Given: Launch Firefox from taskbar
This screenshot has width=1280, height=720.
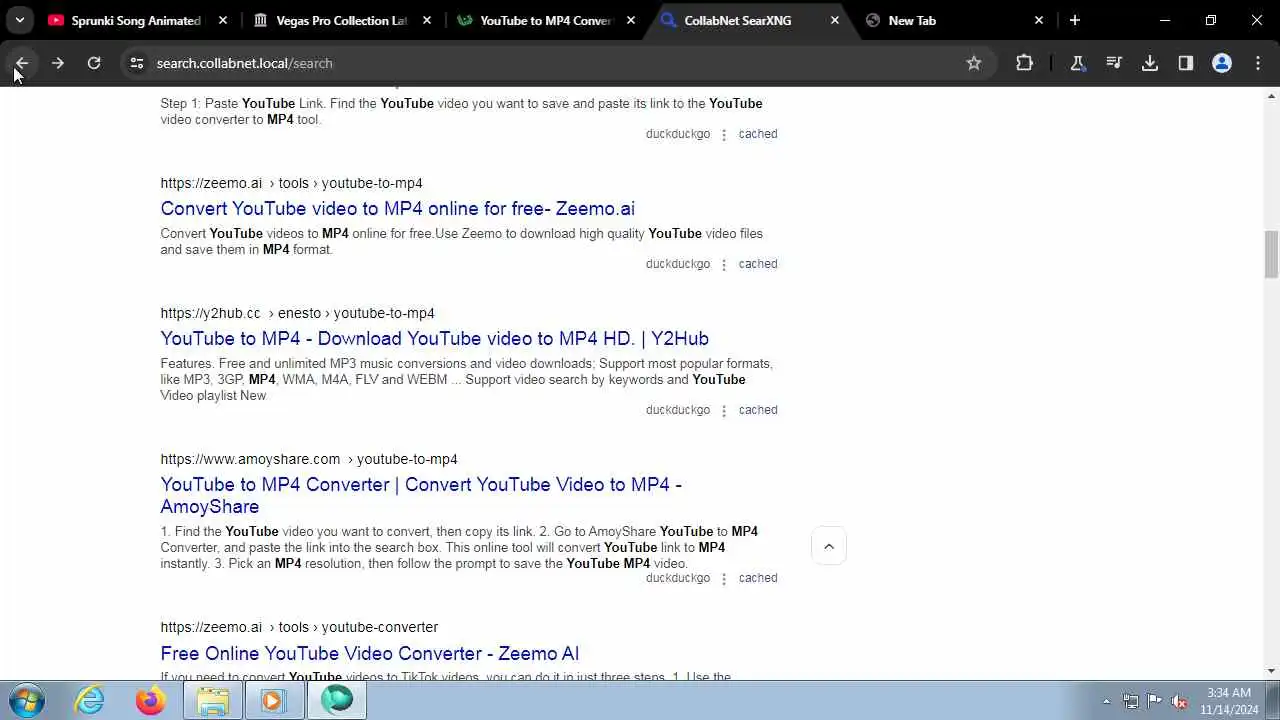Looking at the screenshot, I should [x=151, y=700].
